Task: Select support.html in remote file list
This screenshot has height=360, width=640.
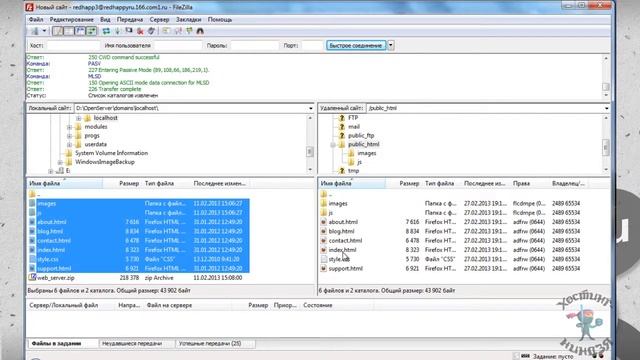Action: click(346, 269)
